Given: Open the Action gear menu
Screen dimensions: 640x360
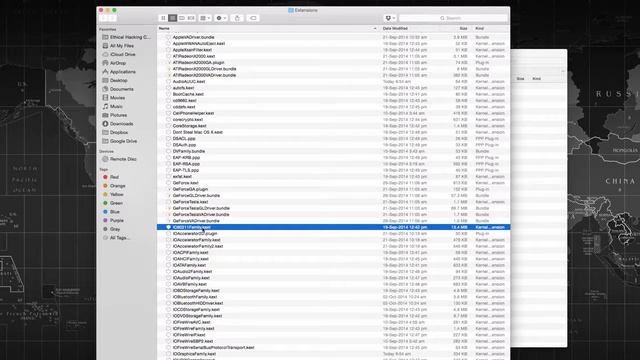Looking at the screenshot, I should coord(221,18).
